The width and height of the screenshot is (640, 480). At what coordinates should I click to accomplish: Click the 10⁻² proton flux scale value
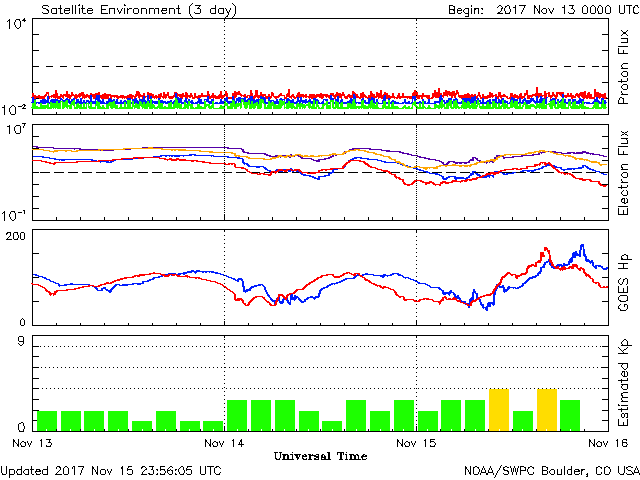click(14, 109)
